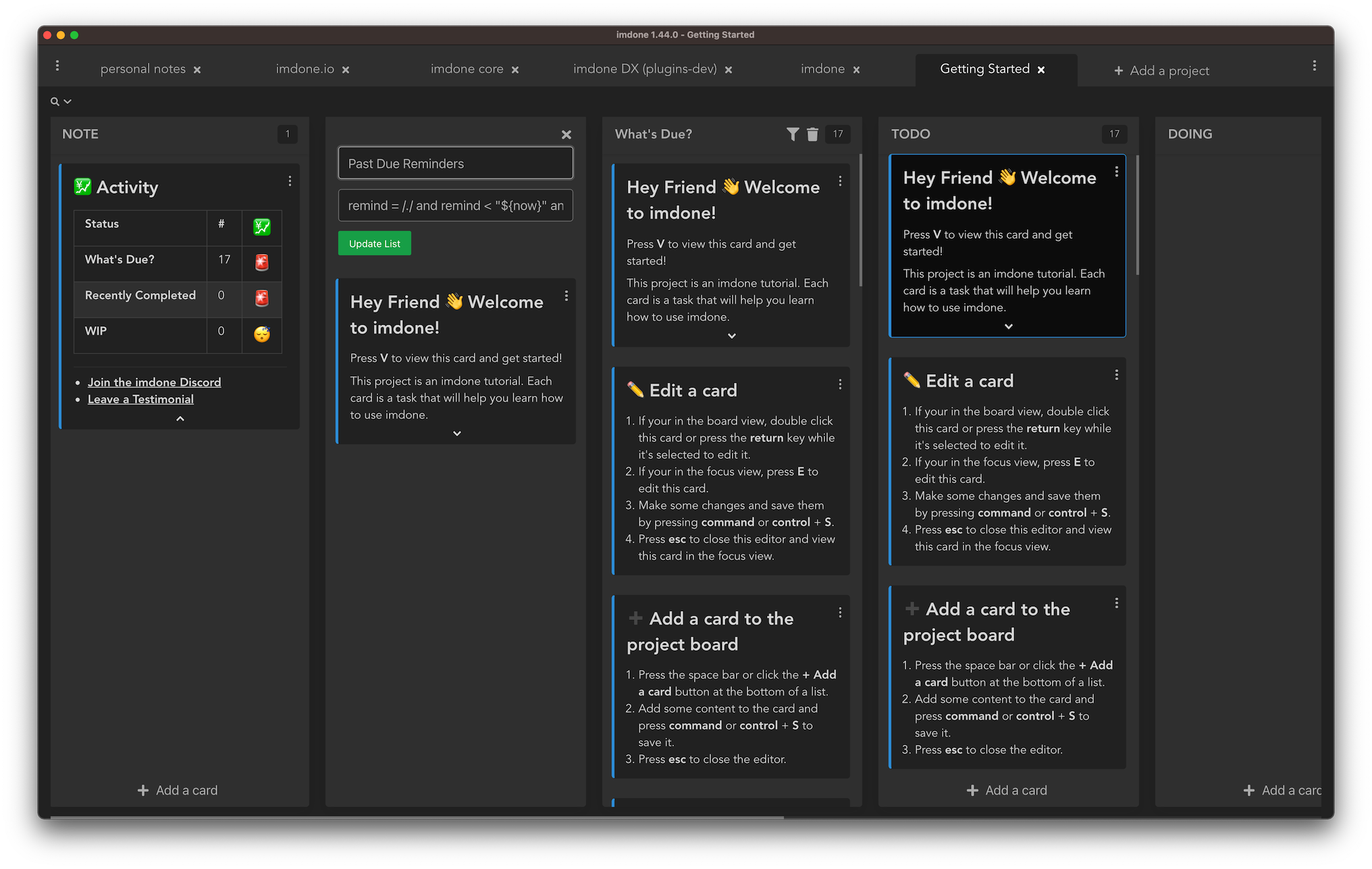1372x869 pixels.
Task: Select Edit a card heading in What's Due?
Action: click(x=693, y=390)
